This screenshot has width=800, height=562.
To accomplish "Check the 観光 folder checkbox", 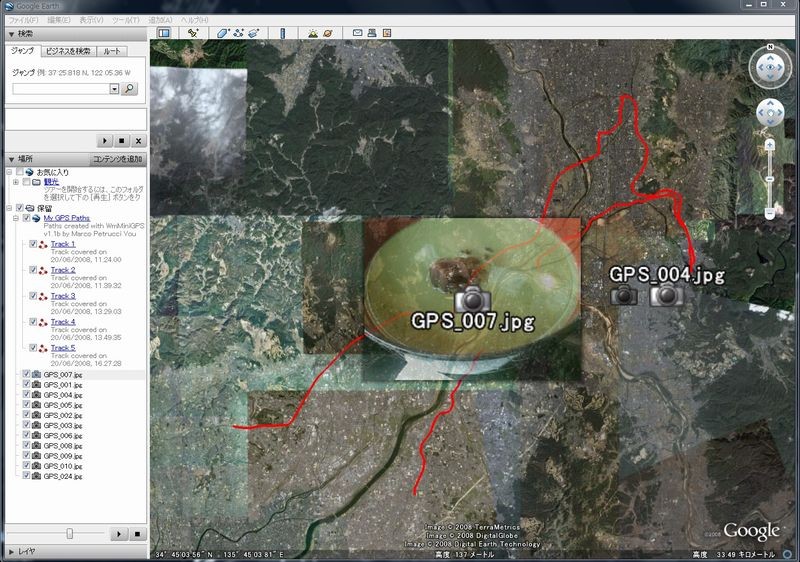I will (x=27, y=182).
